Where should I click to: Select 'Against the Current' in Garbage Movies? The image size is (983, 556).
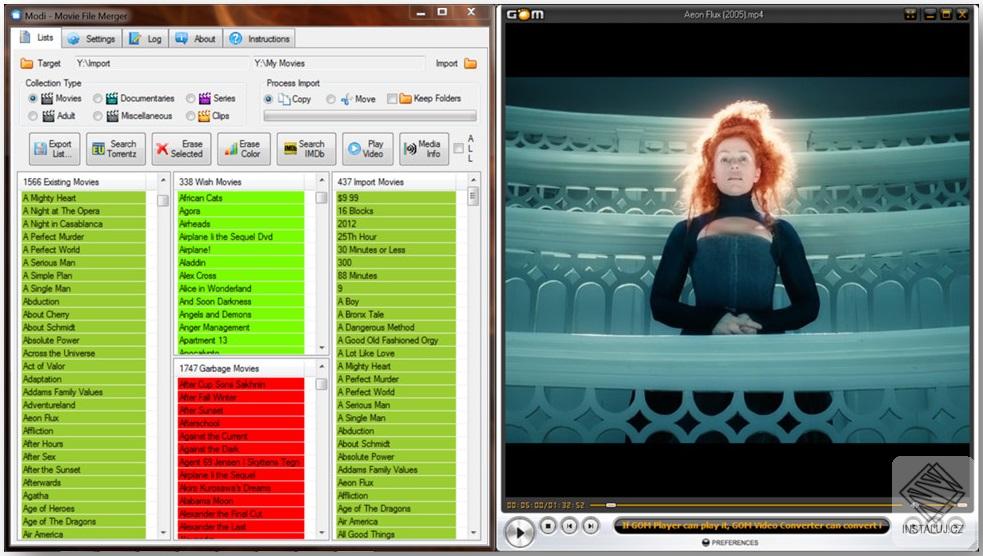pyautogui.click(x=241, y=436)
